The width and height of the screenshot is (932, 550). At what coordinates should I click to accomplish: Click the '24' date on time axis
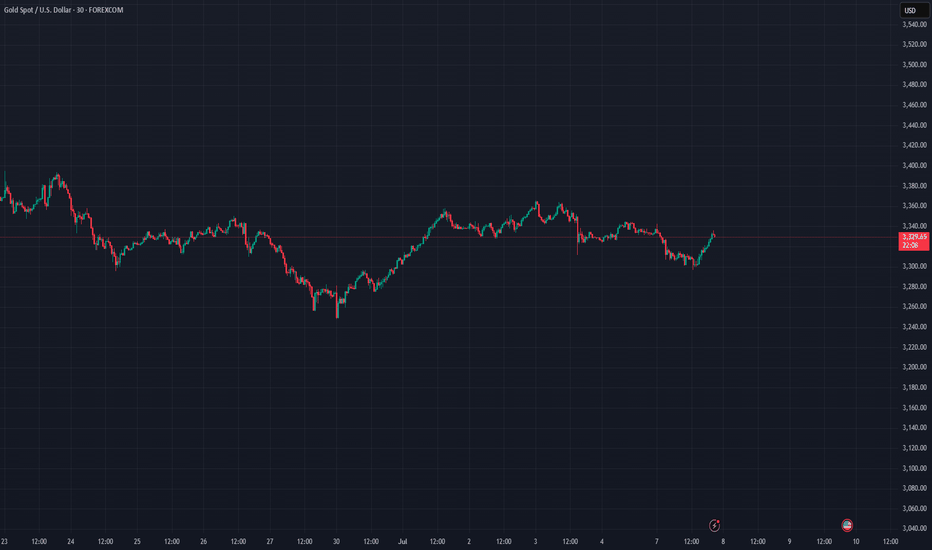pos(71,542)
